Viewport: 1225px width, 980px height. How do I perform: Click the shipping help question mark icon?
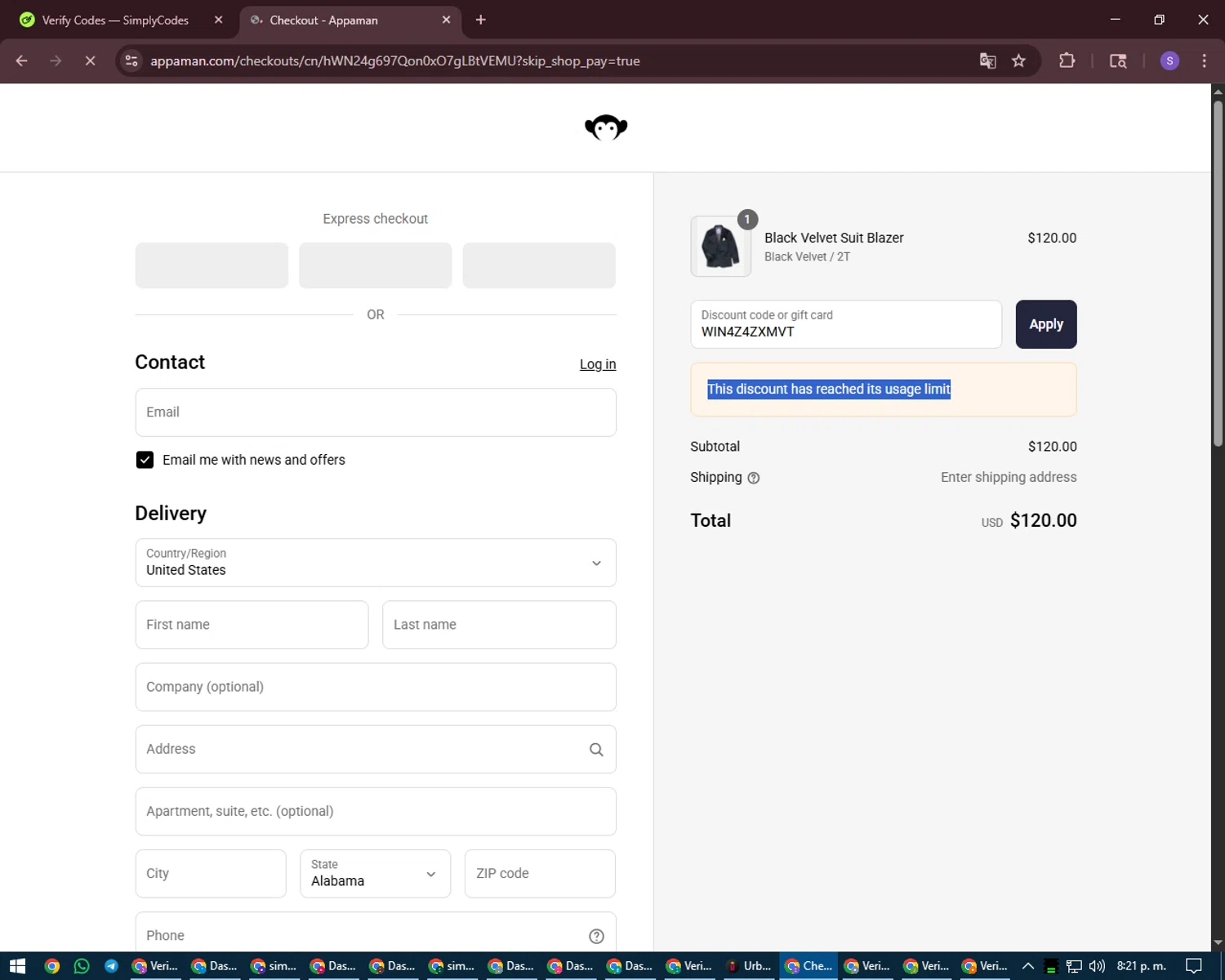point(754,479)
